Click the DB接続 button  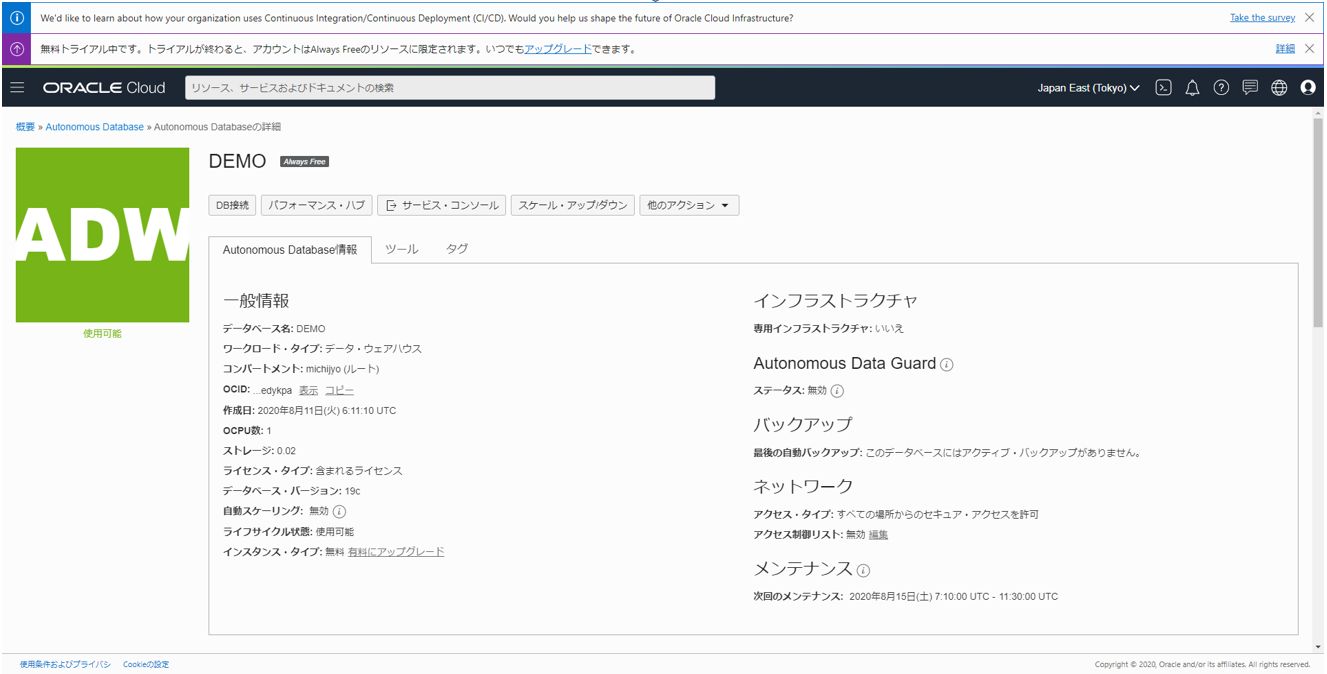point(232,205)
